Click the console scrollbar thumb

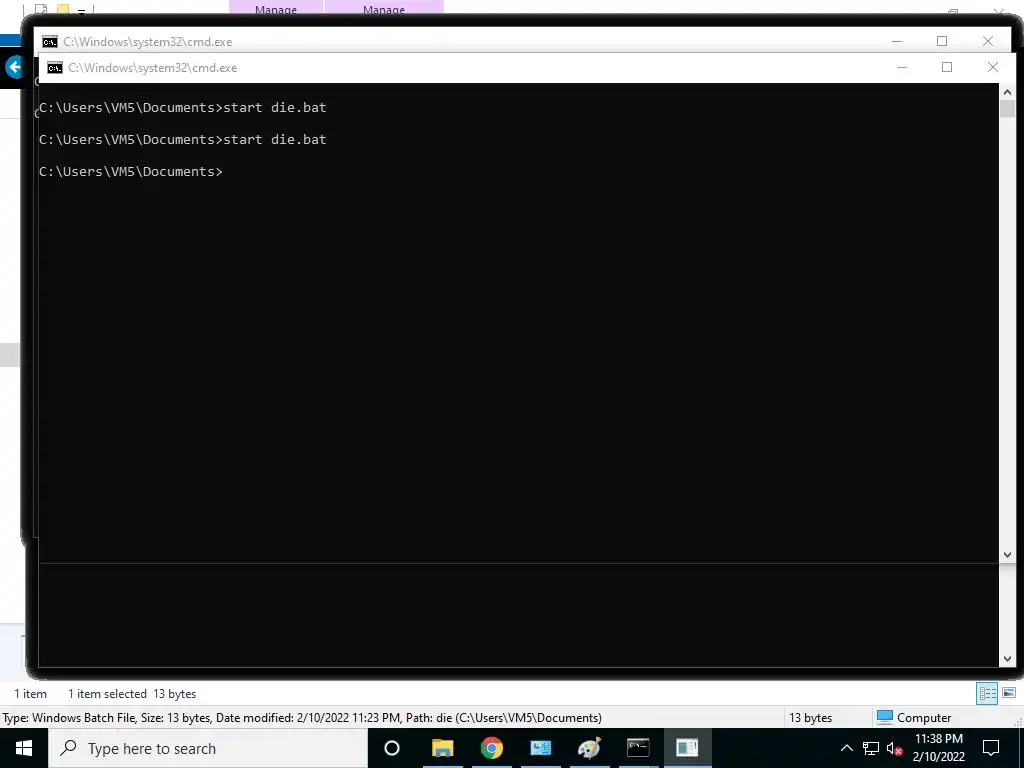point(1007,108)
